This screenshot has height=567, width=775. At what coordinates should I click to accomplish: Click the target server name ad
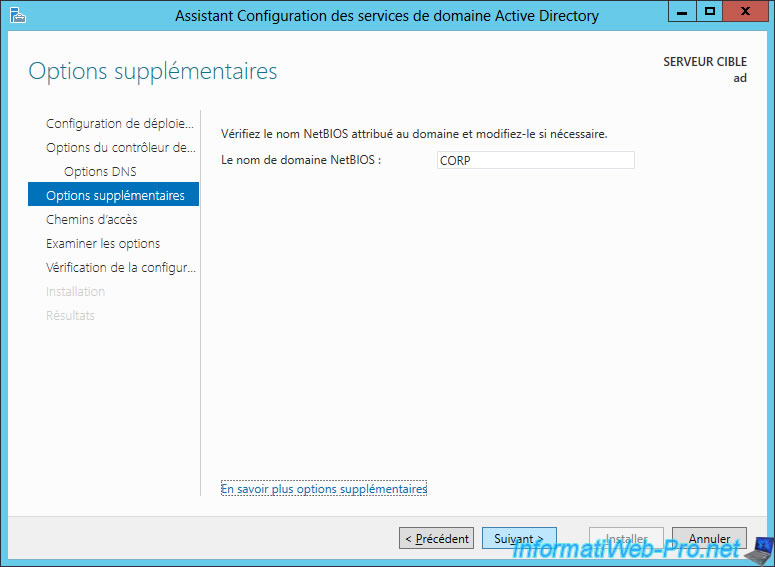[x=740, y=78]
